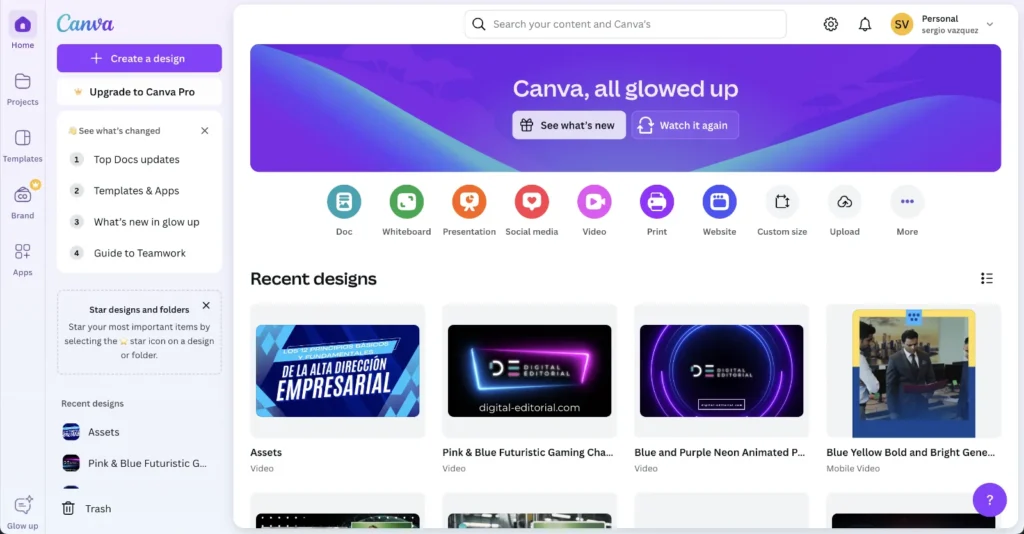Viewport: 1024px width, 534px height.
Task: Start a new Video design
Action: click(594, 202)
